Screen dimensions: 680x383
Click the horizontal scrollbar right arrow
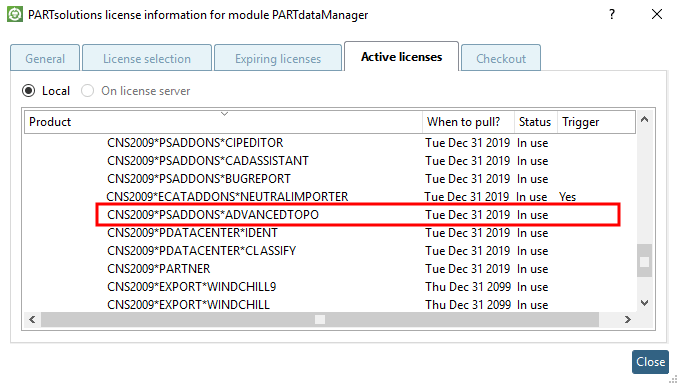point(628,320)
